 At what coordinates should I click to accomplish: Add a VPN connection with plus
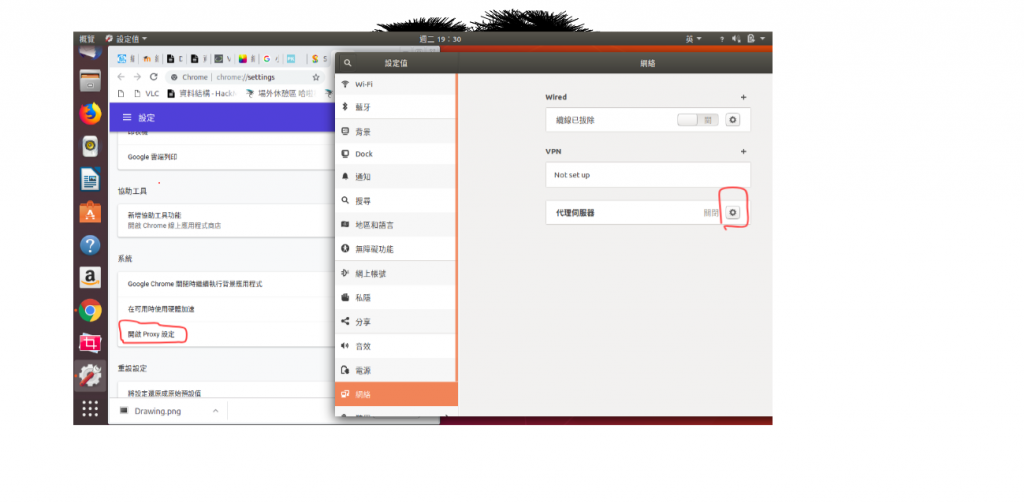[x=743, y=152]
